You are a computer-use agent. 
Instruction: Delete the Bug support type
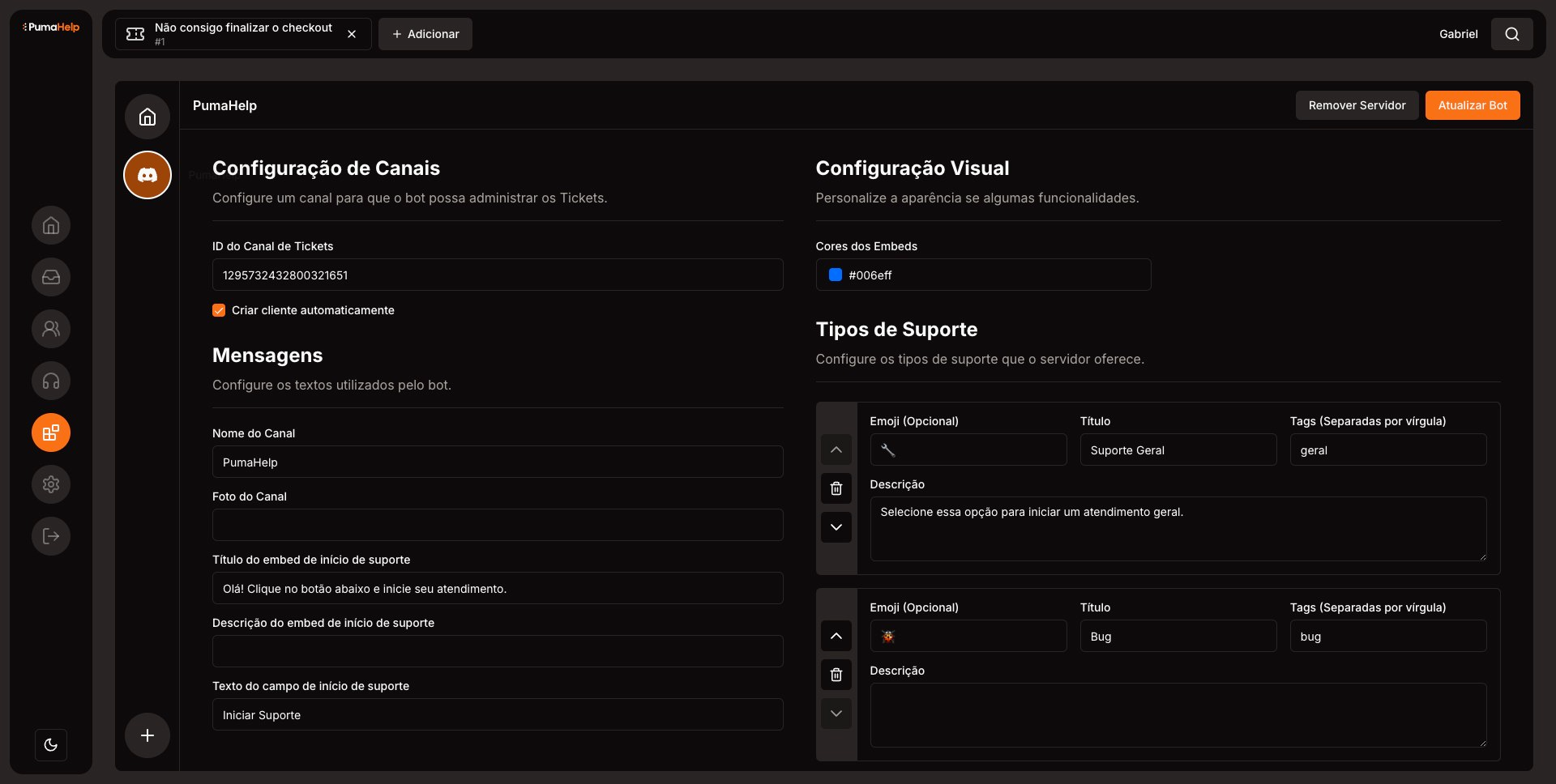coord(836,675)
